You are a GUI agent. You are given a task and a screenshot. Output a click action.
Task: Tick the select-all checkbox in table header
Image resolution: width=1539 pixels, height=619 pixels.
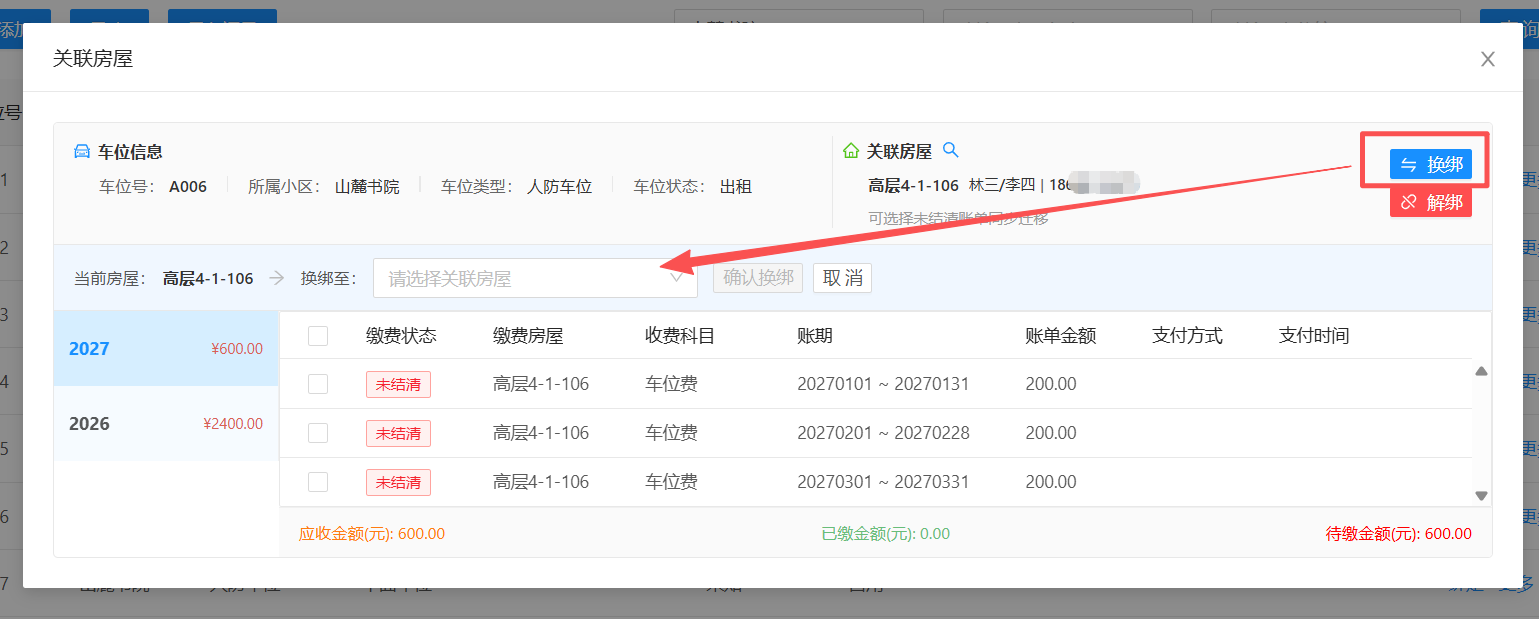tap(318, 336)
